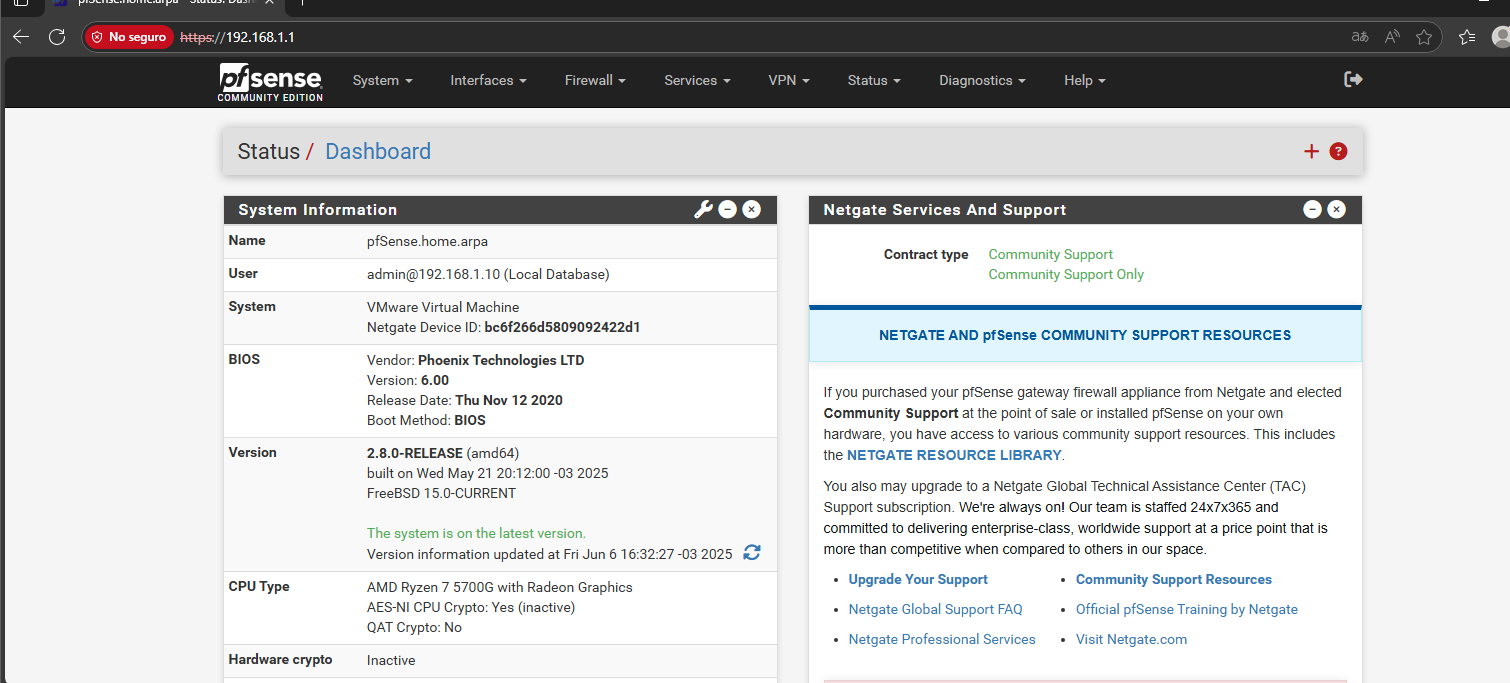Open the Interfaces menu
1510x683 pixels.
487,80
